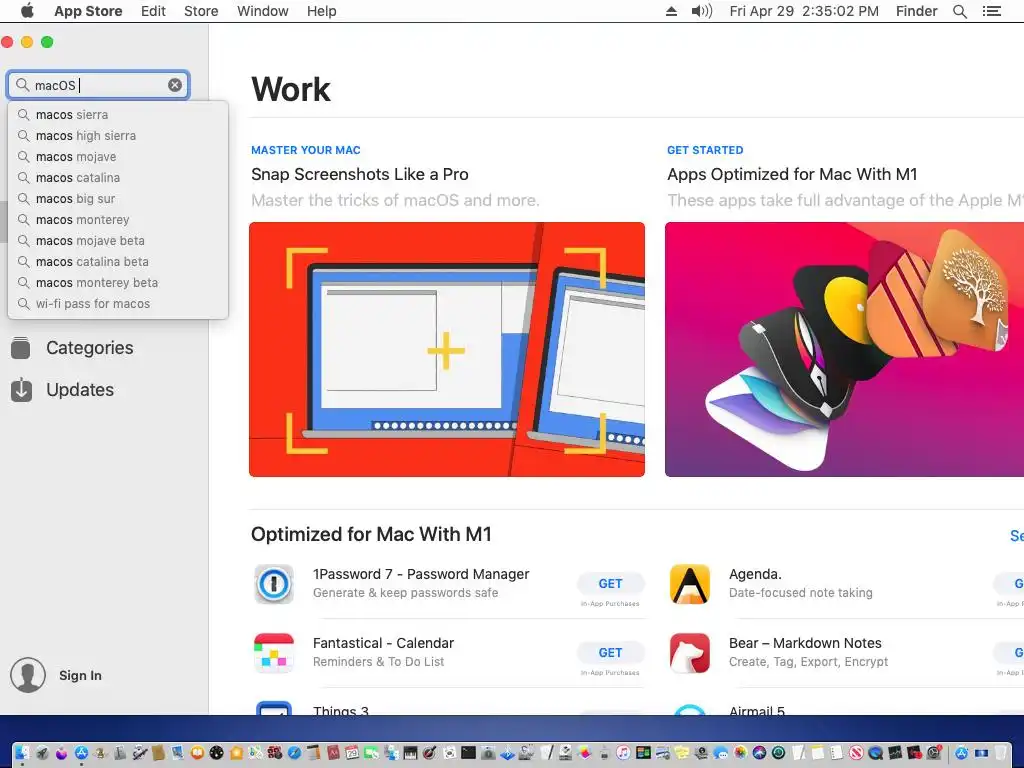This screenshot has height=768, width=1024.
Task: Open Time Machine from the Dock
Action: tap(778, 753)
